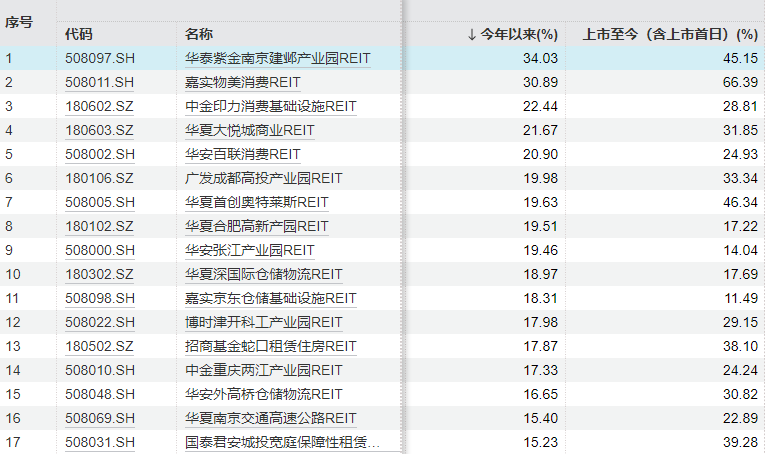This screenshot has height=454, width=765.
Task: Open code link 180602.SZ
Action: (100, 106)
